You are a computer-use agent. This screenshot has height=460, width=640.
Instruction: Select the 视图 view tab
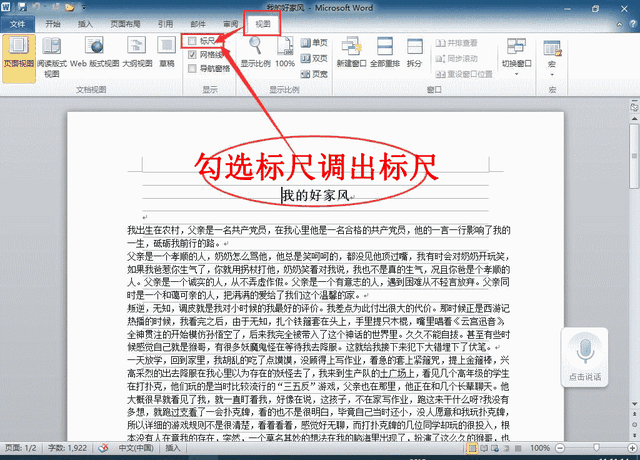click(x=263, y=24)
